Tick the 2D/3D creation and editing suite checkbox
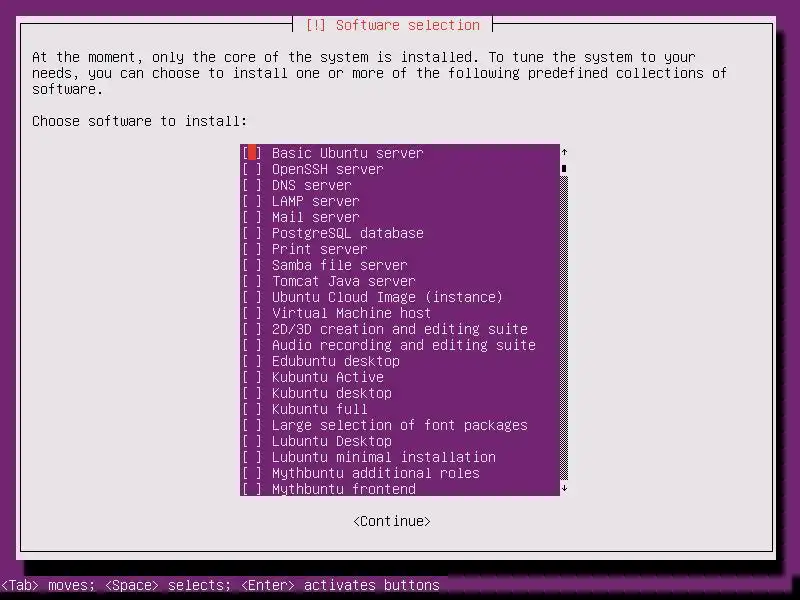800x600 pixels. [x=252, y=329]
